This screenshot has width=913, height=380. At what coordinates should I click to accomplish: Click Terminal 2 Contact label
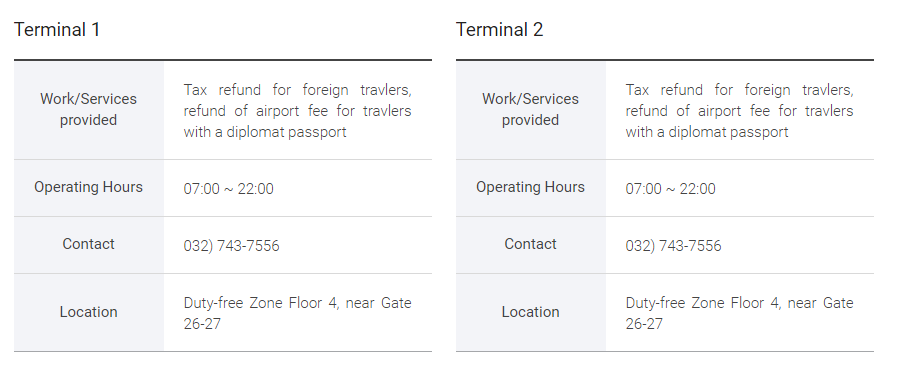click(530, 244)
